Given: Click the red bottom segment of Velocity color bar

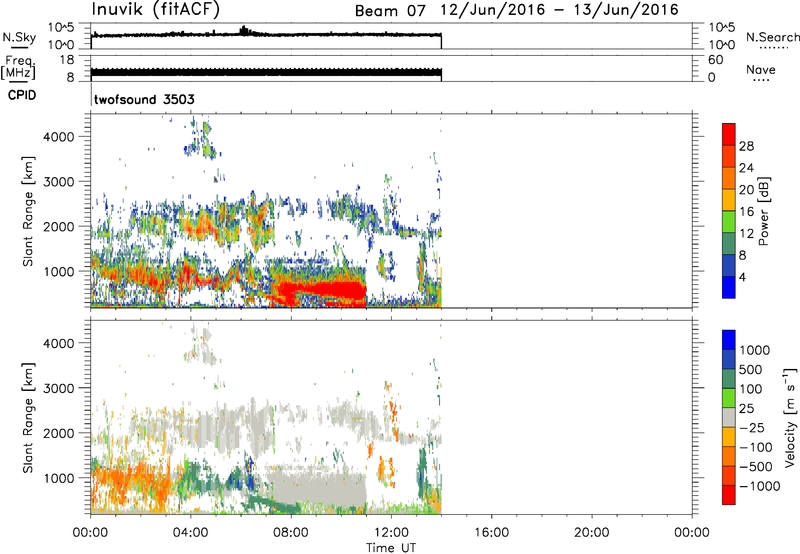Looking at the screenshot, I should pos(729,495).
